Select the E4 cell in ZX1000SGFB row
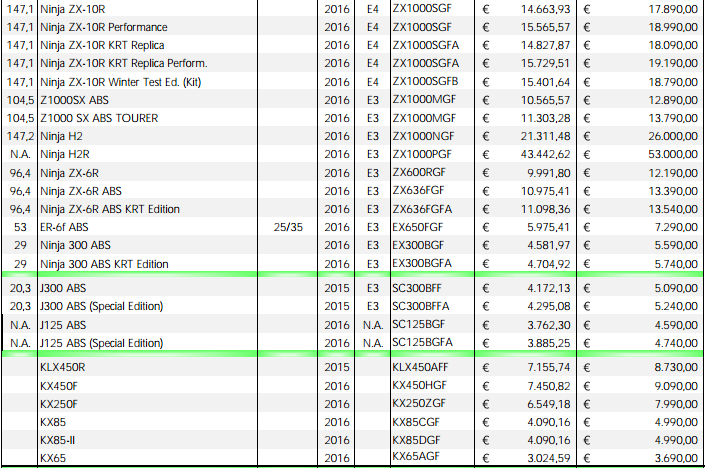The image size is (705, 468). [373, 82]
